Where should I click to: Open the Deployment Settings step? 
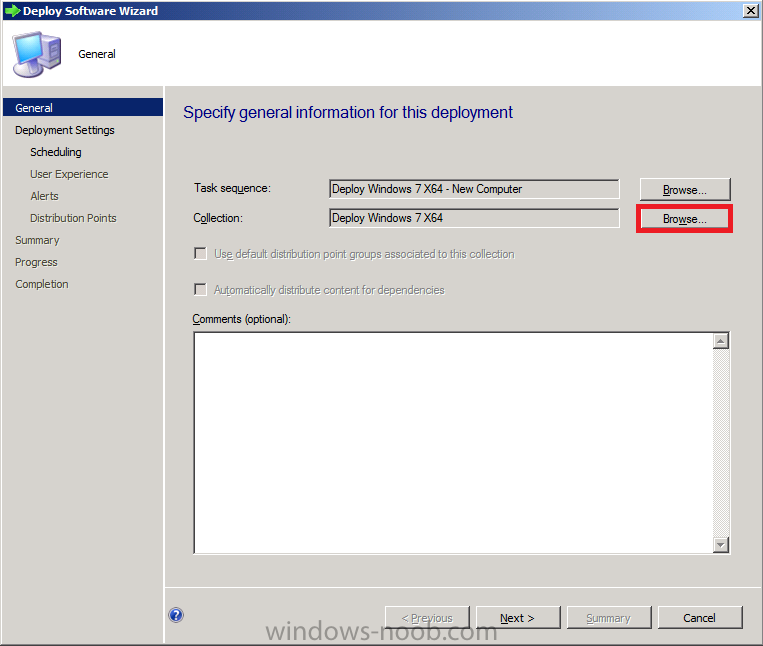(65, 130)
